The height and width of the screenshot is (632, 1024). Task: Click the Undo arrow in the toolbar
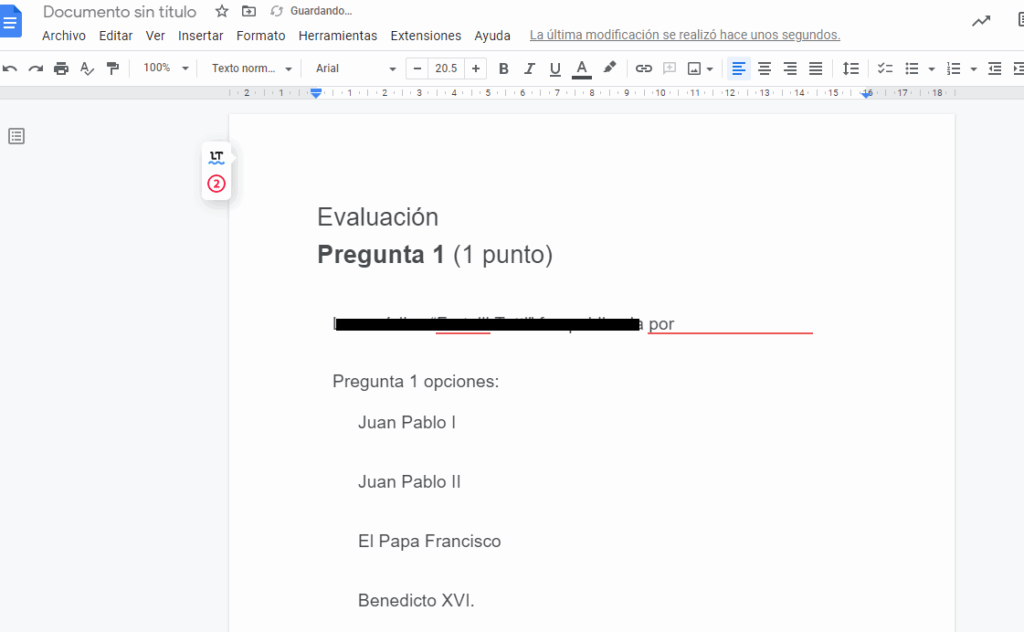(x=10, y=68)
